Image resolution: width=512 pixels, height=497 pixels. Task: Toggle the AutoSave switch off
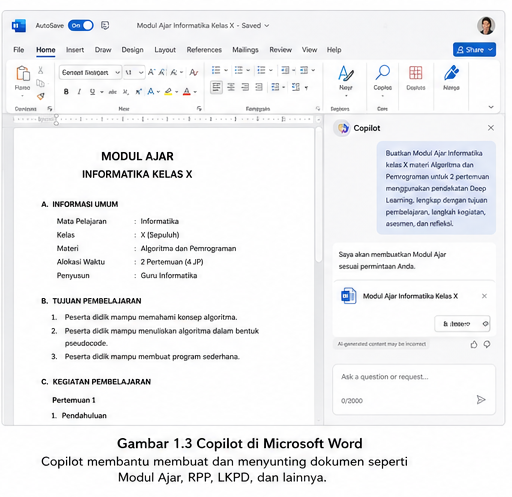[81, 26]
